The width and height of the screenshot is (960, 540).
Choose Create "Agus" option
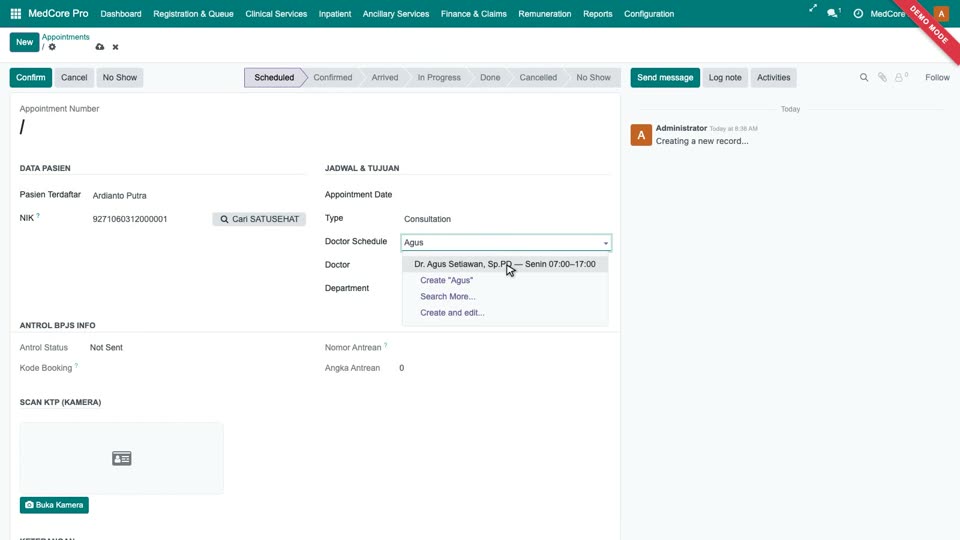446,280
